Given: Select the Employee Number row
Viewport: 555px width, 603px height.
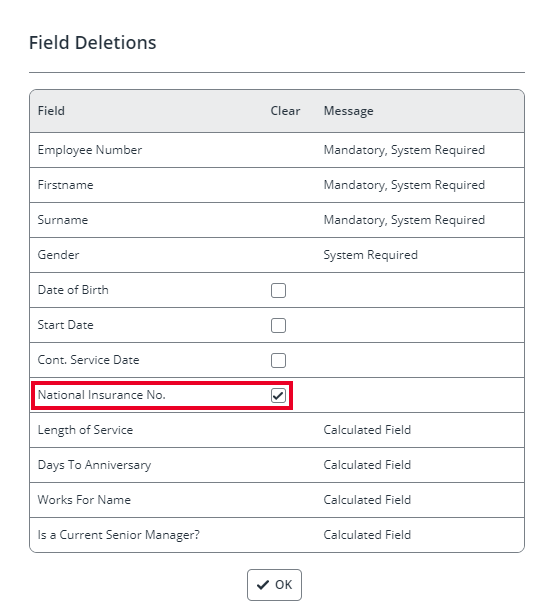Looking at the screenshot, I should (x=277, y=150).
